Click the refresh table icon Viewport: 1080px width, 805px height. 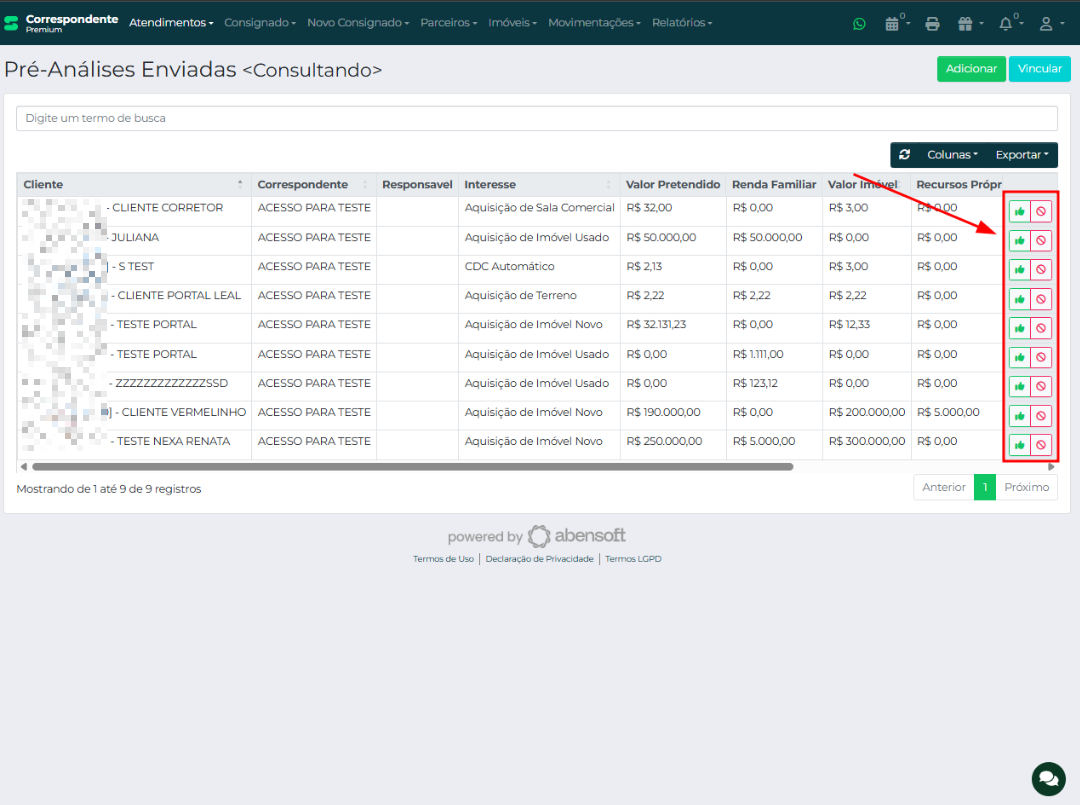point(905,155)
